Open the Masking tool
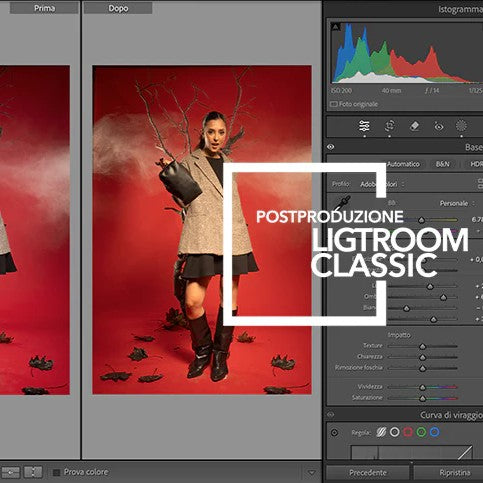Image resolution: width=483 pixels, height=483 pixels. coord(461,126)
